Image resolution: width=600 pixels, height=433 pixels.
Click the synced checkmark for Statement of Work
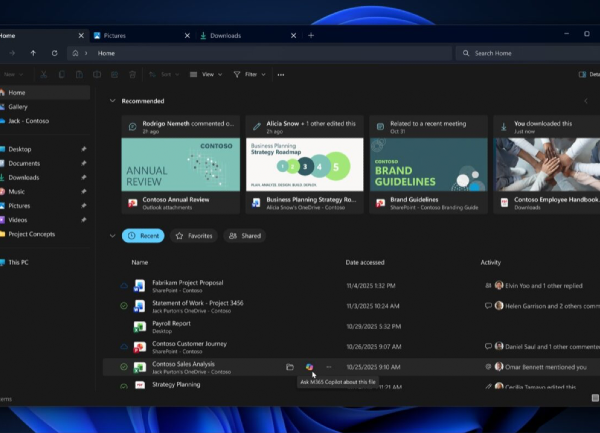point(124,306)
